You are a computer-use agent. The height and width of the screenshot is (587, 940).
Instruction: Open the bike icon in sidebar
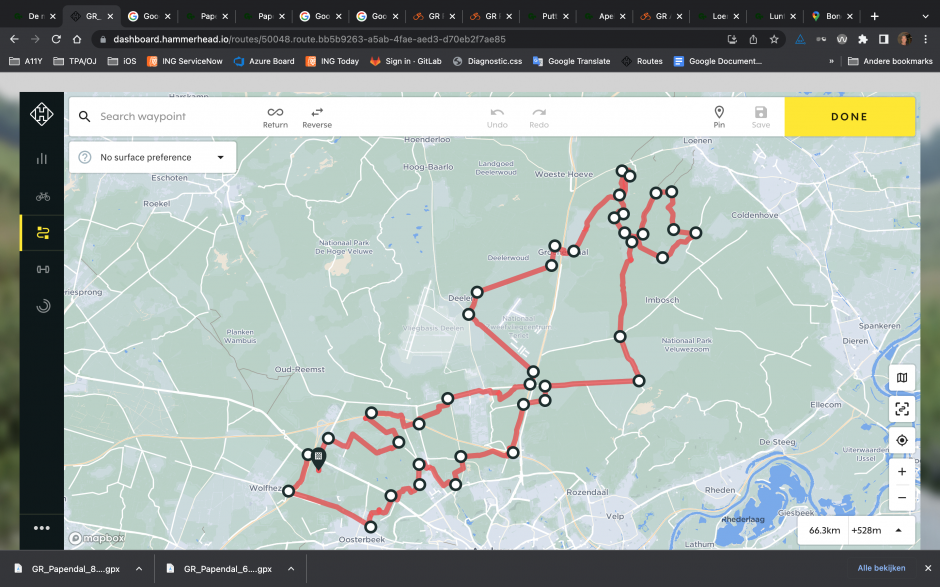click(42, 196)
